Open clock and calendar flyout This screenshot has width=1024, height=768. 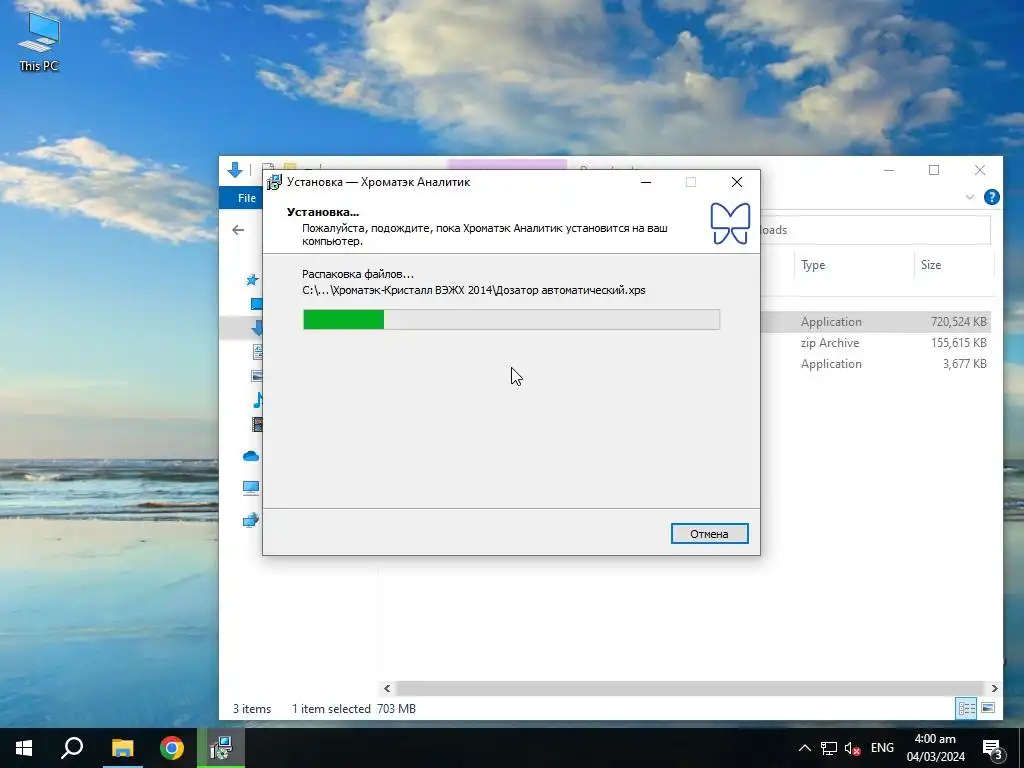[x=935, y=748]
